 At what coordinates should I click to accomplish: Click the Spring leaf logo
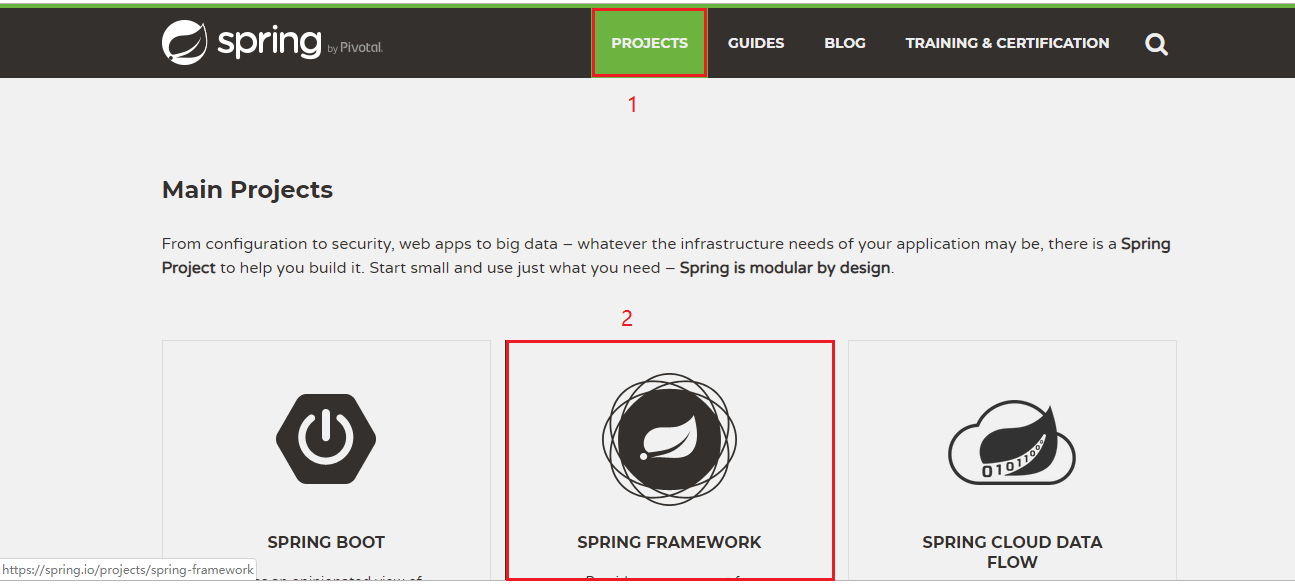[185, 42]
